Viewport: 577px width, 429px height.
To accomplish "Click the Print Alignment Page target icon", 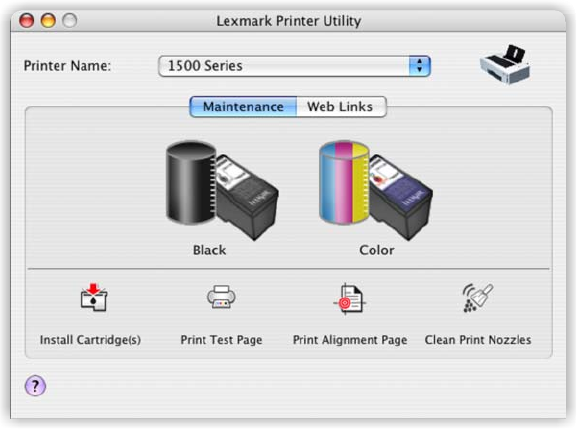I will [349, 299].
